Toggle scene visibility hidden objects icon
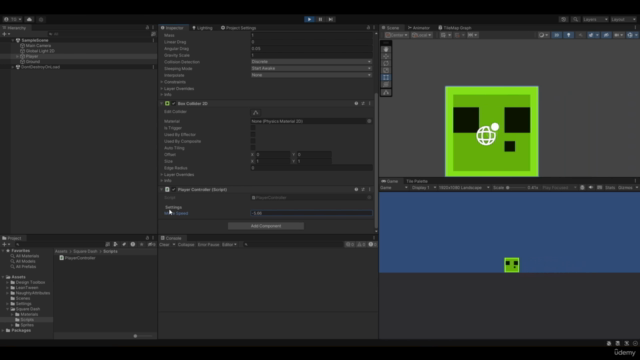640x360 pixels. click(x=606, y=35)
